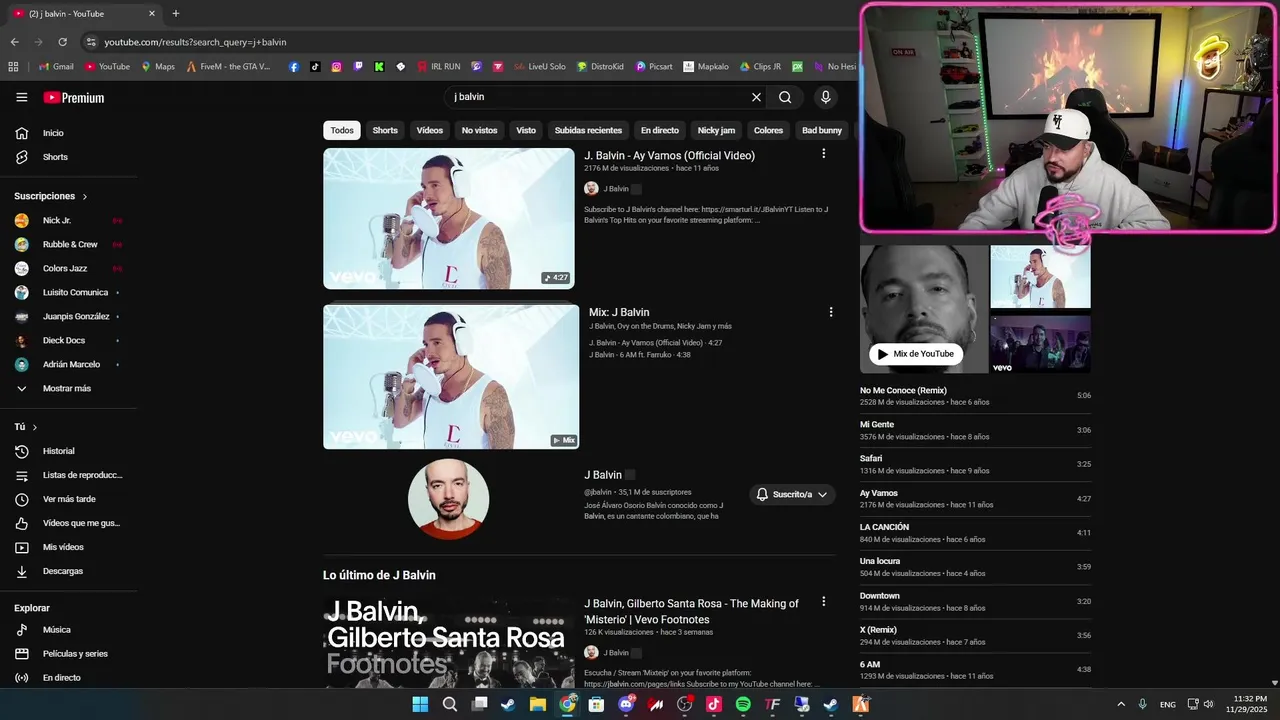This screenshot has height=720, width=1280.
Task: Open the Kick bookmark icon
Action: tap(379, 67)
